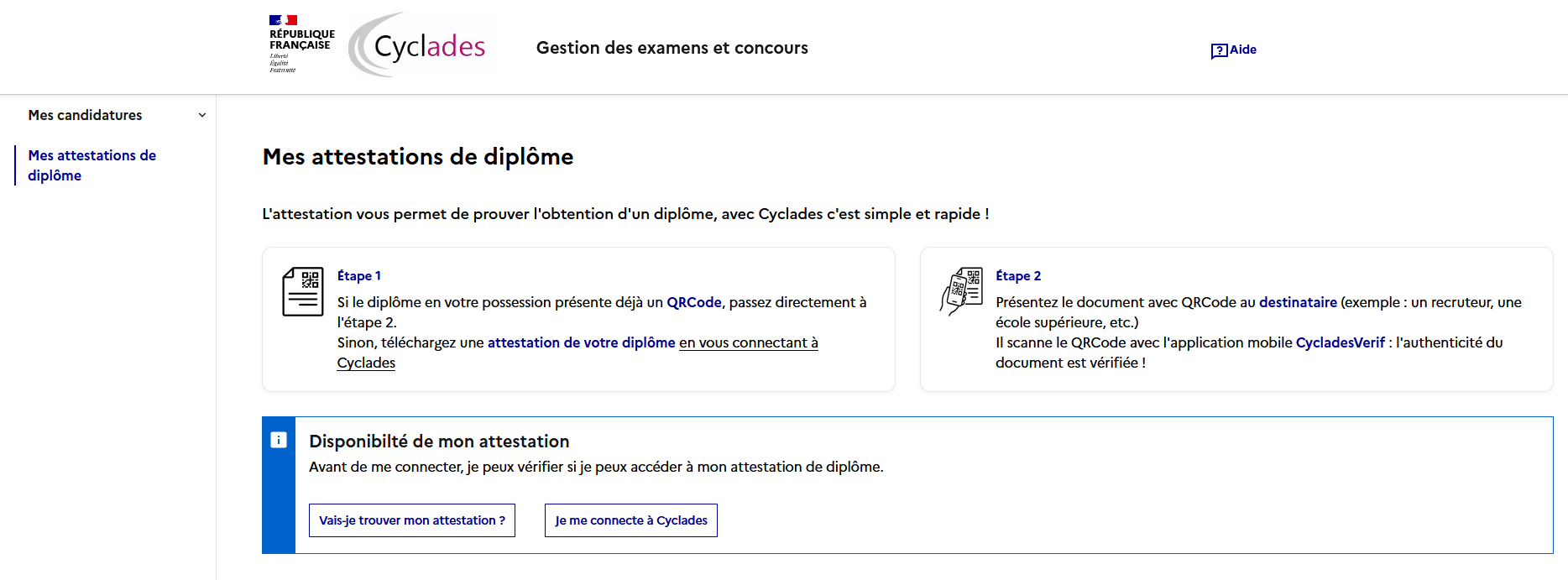Viewport: 1568px width, 580px height.
Task: Click the Étape 2 heading
Action: (1017, 276)
